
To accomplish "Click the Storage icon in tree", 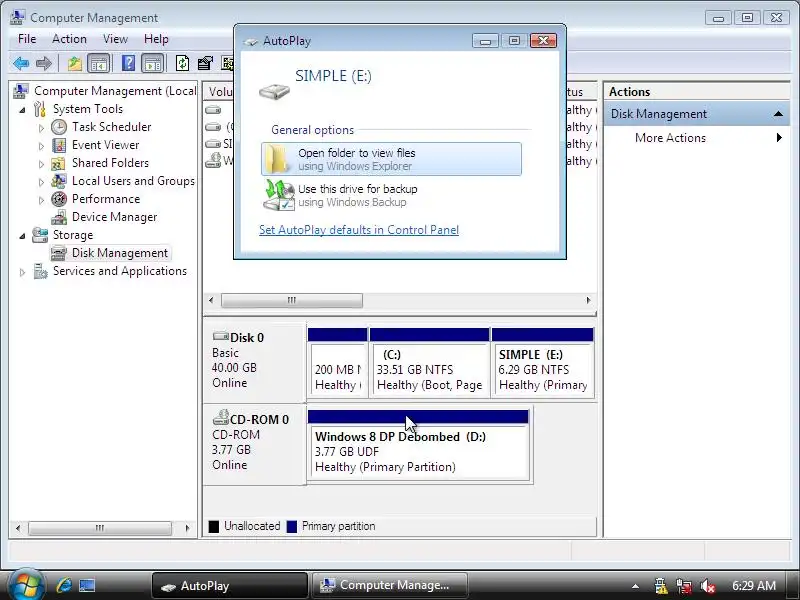I will click(x=40, y=235).
